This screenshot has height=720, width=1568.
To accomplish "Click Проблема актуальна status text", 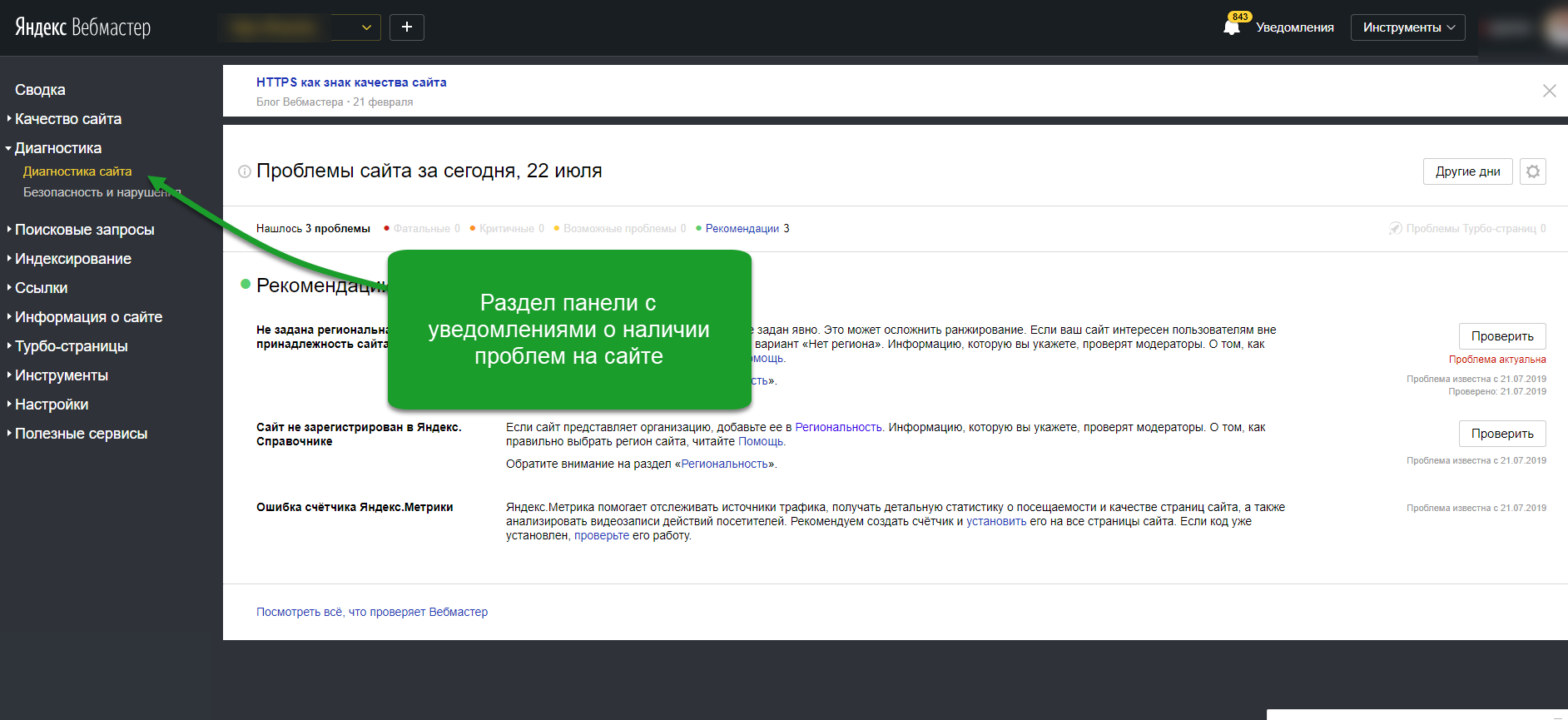I will pos(1497,360).
